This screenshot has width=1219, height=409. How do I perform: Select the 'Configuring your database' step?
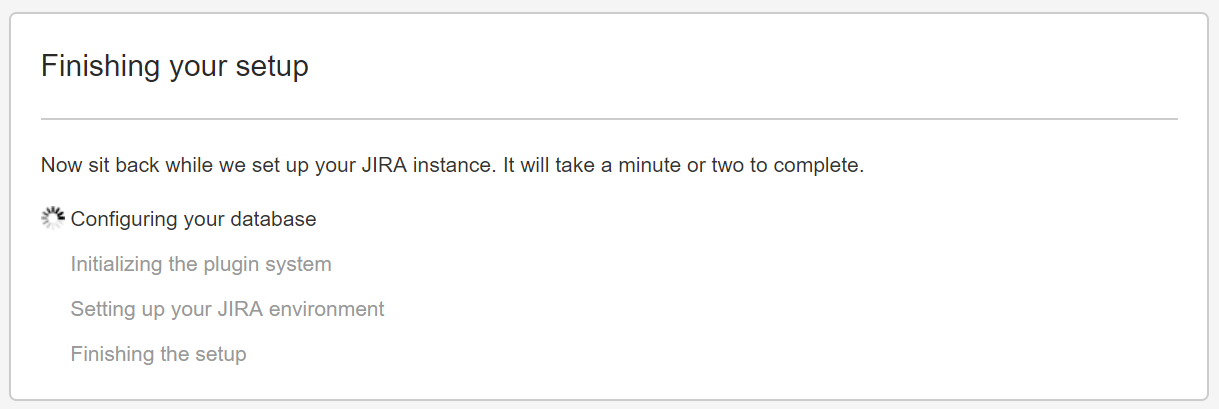[193, 219]
